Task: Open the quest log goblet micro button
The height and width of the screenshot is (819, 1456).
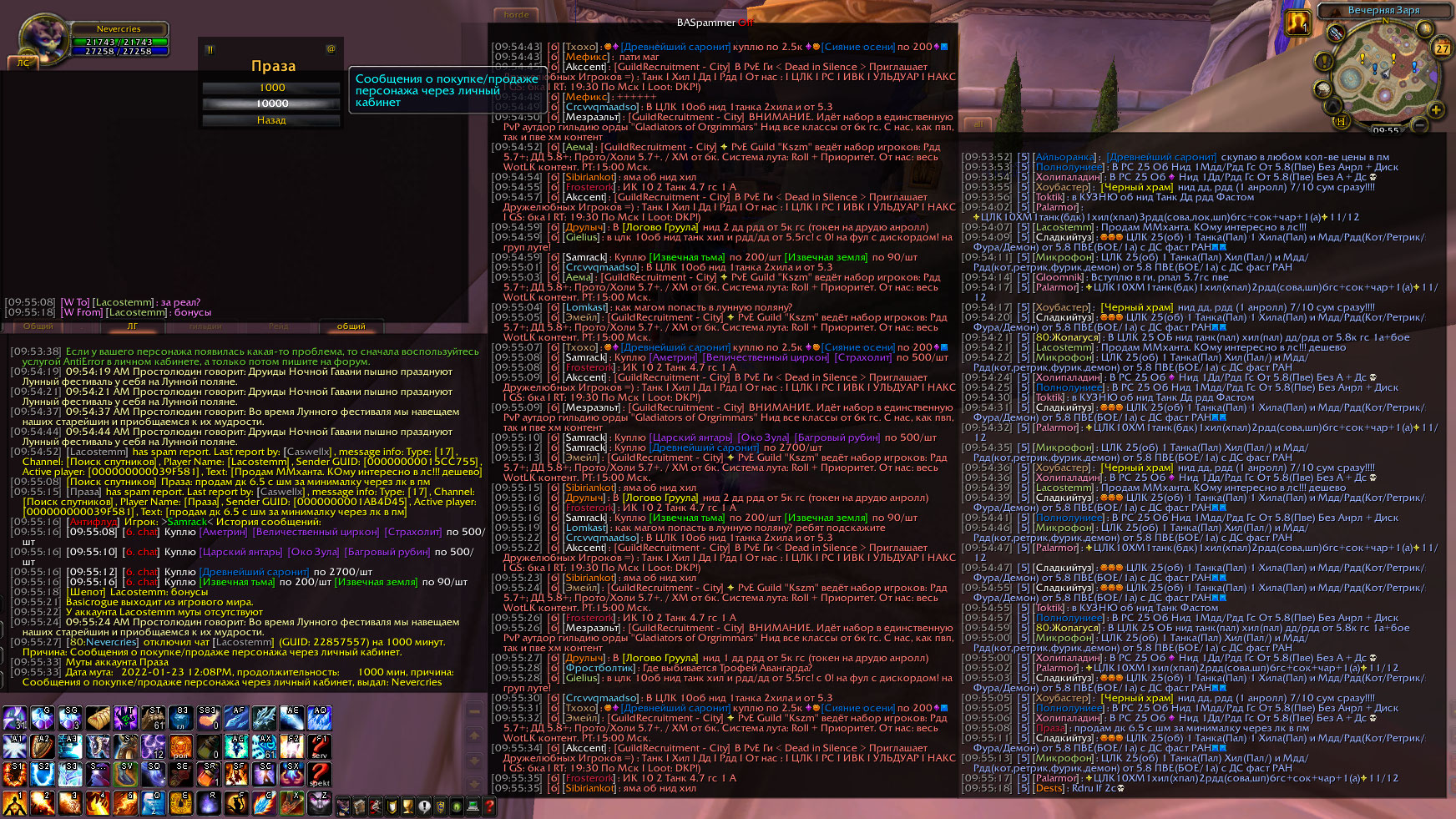Action: point(408,806)
